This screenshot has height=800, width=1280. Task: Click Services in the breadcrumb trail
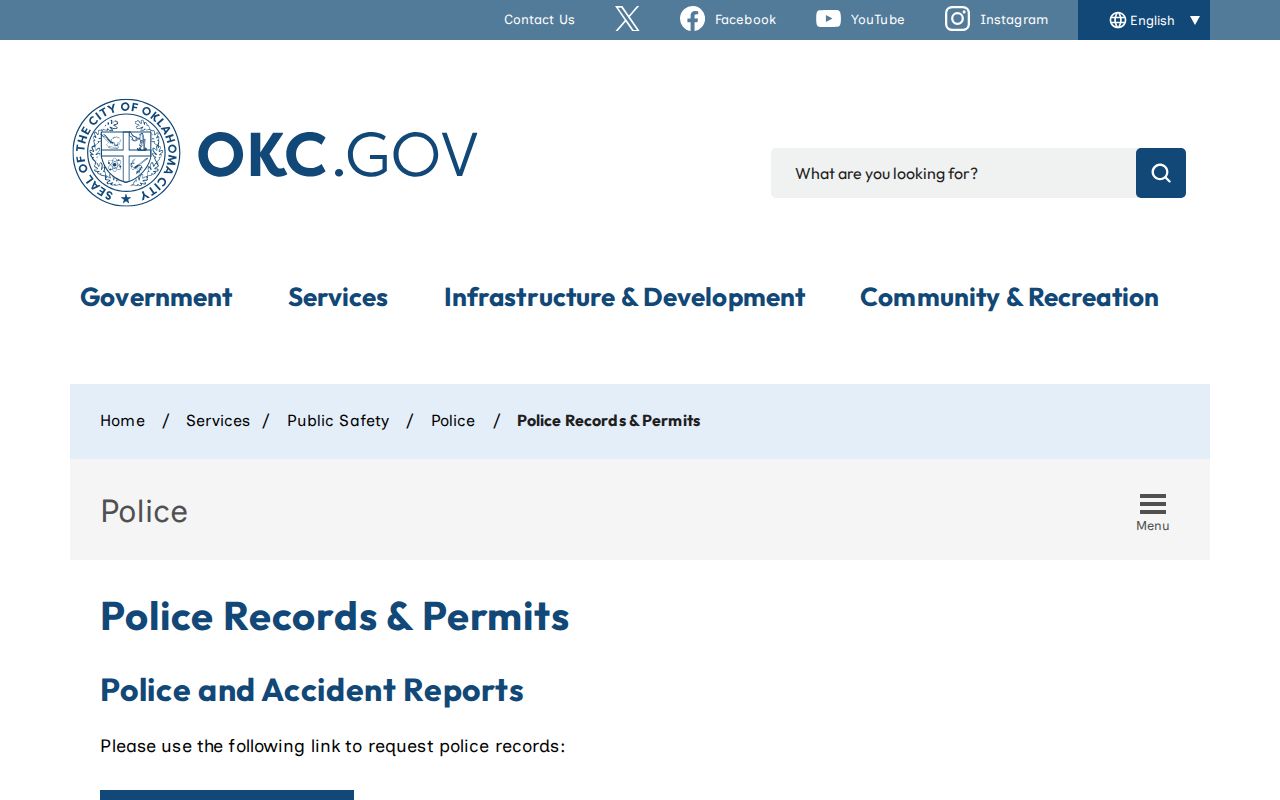pos(218,421)
